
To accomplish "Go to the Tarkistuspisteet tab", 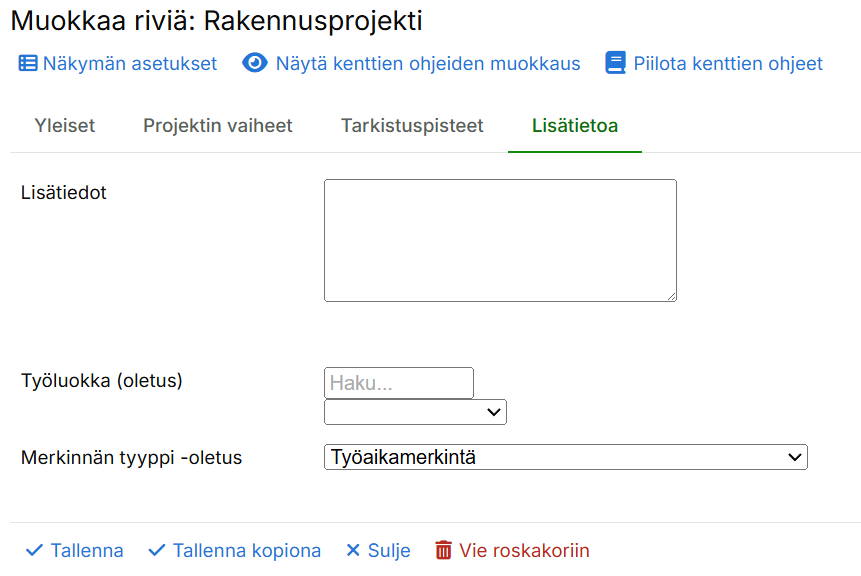I will pyautogui.click(x=412, y=126).
